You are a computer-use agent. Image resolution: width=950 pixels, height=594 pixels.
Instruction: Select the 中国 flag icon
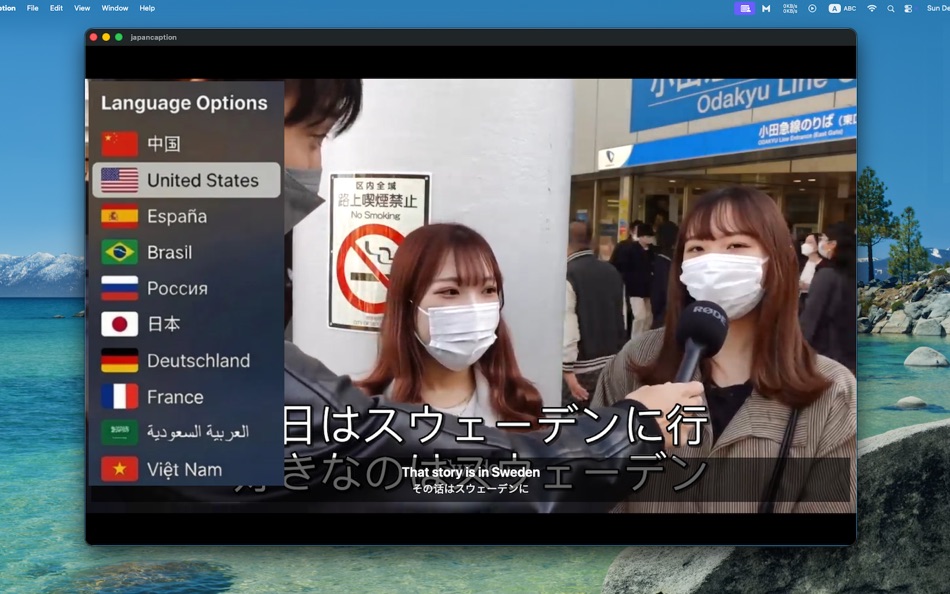119,143
